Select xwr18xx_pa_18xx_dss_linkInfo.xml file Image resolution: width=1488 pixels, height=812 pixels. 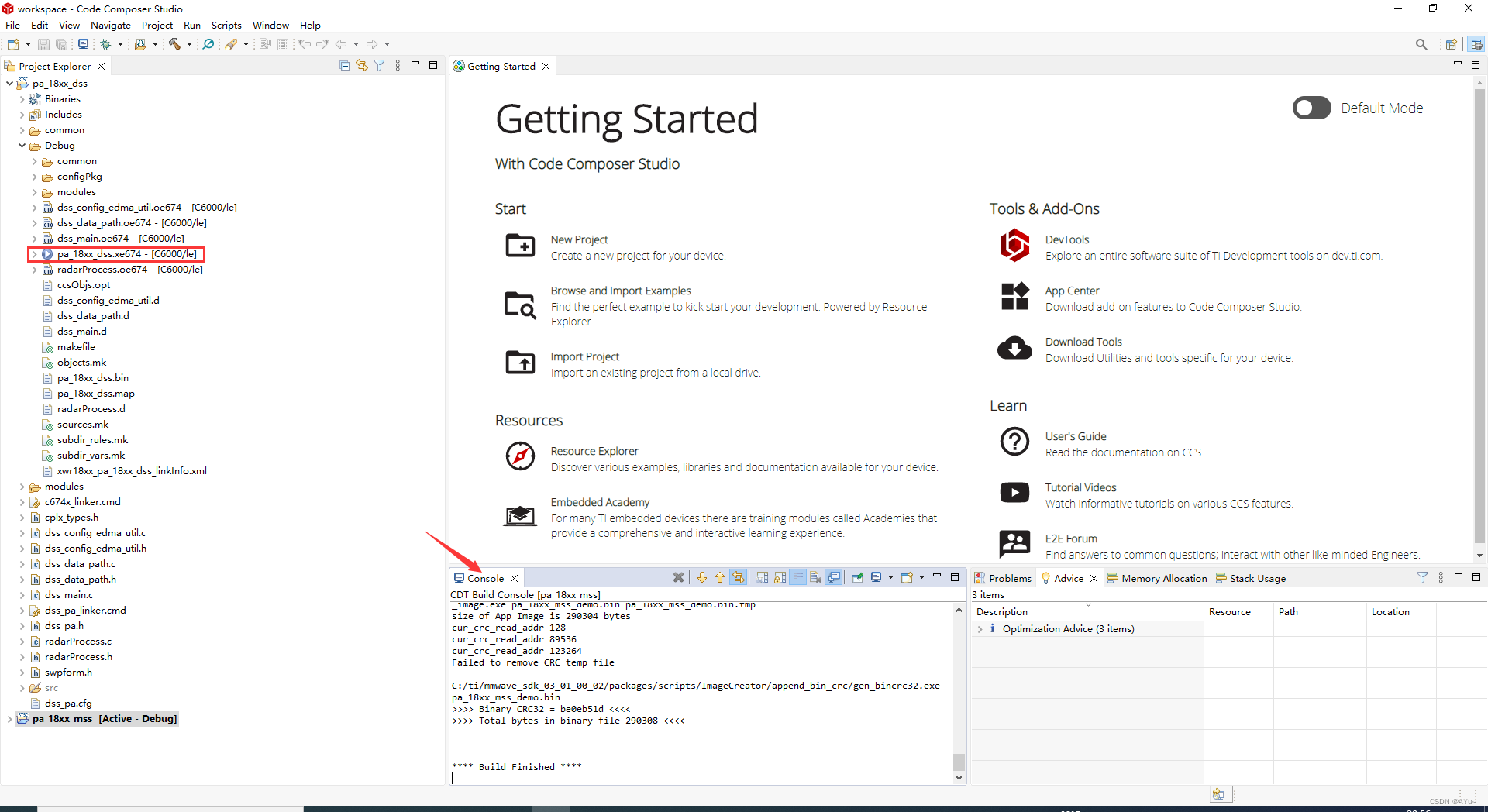coord(132,470)
